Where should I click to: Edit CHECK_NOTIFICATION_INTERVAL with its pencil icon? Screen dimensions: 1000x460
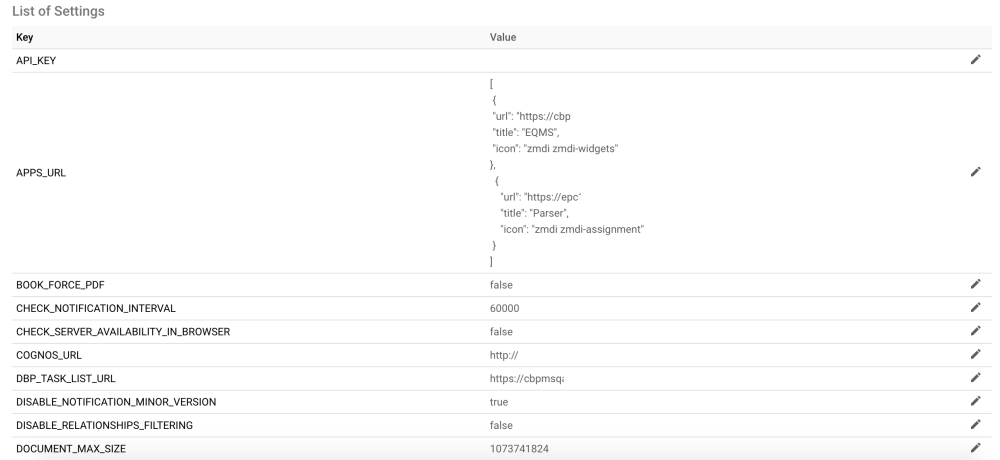[x=975, y=308]
